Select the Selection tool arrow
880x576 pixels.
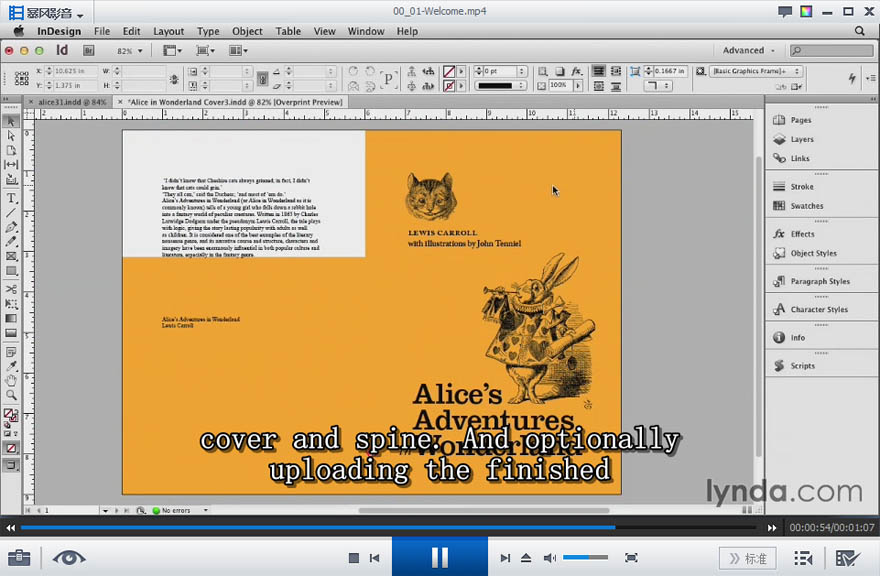[11, 121]
